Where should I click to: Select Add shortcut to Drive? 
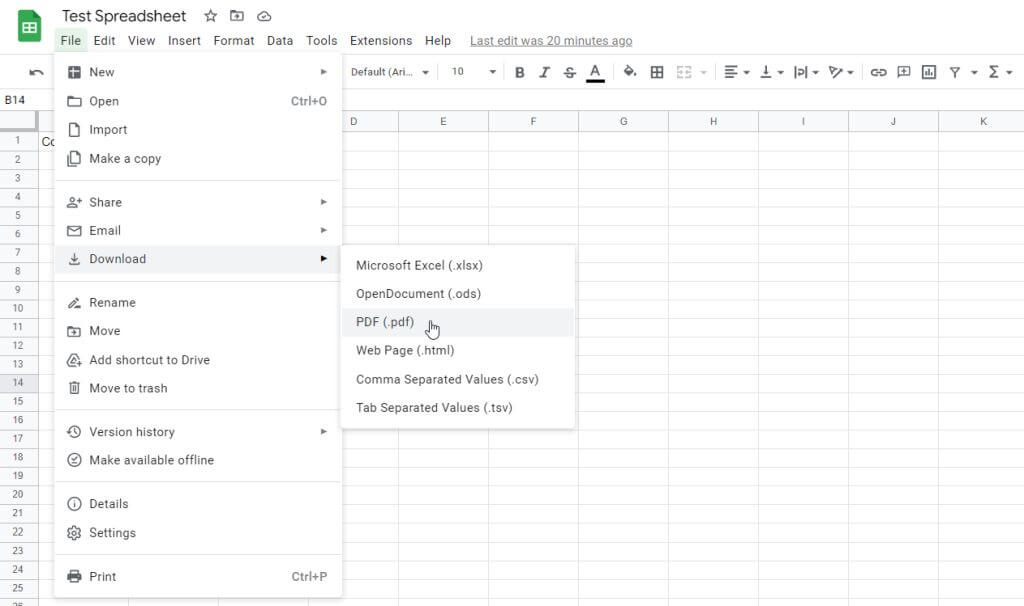tap(198, 360)
